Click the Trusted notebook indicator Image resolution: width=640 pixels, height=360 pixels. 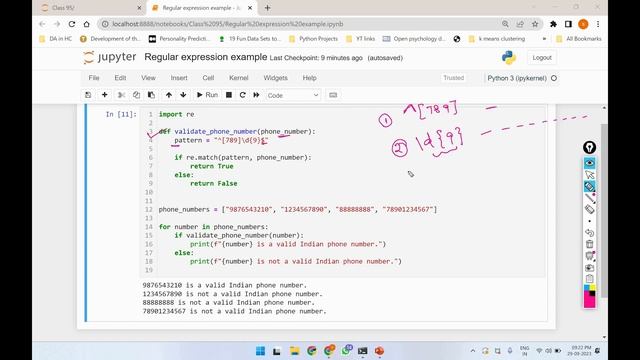coord(454,78)
